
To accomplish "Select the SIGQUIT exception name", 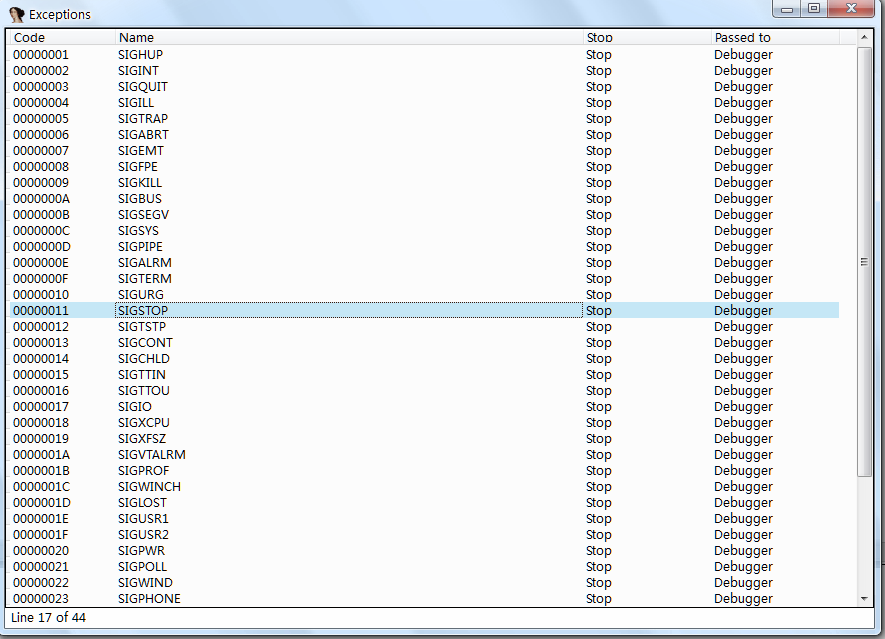I will point(143,86).
